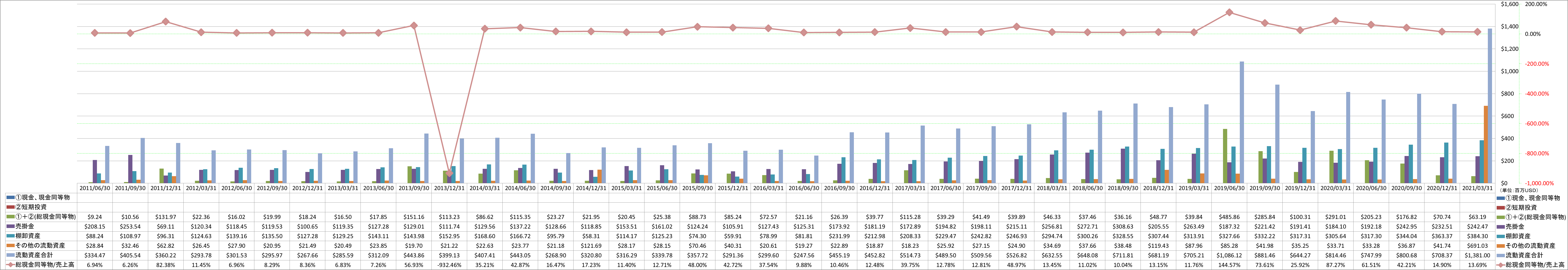The height and width of the screenshot is (270, 1568).
Task: Select the $881.46 cell
Action: coord(1265,255)
